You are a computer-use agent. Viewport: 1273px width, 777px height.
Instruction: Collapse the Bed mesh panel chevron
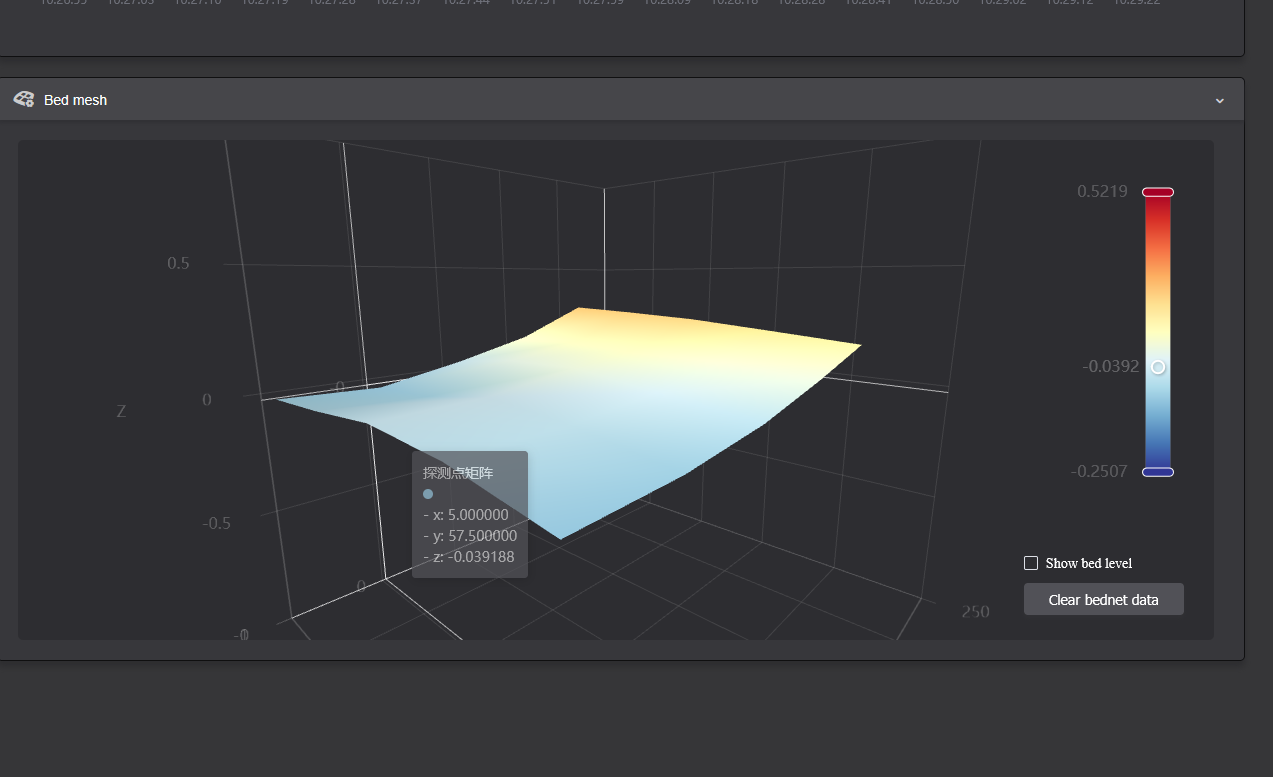coord(1219,100)
